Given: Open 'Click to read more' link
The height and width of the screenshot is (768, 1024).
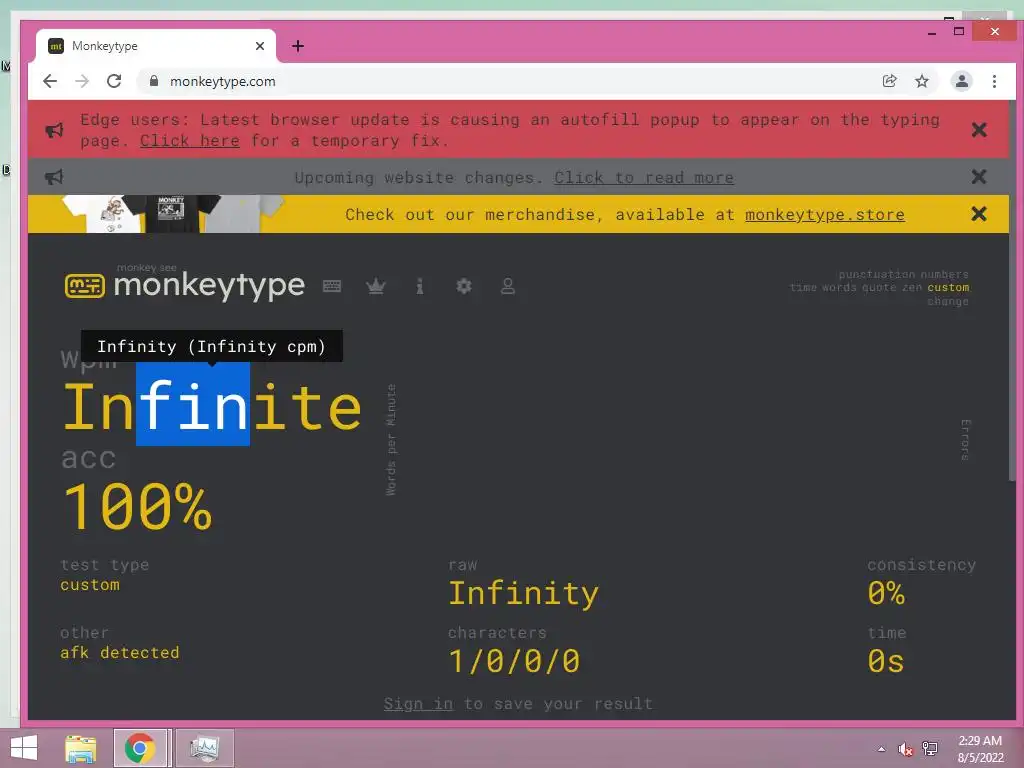Looking at the screenshot, I should pyautogui.click(x=644, y=178).
